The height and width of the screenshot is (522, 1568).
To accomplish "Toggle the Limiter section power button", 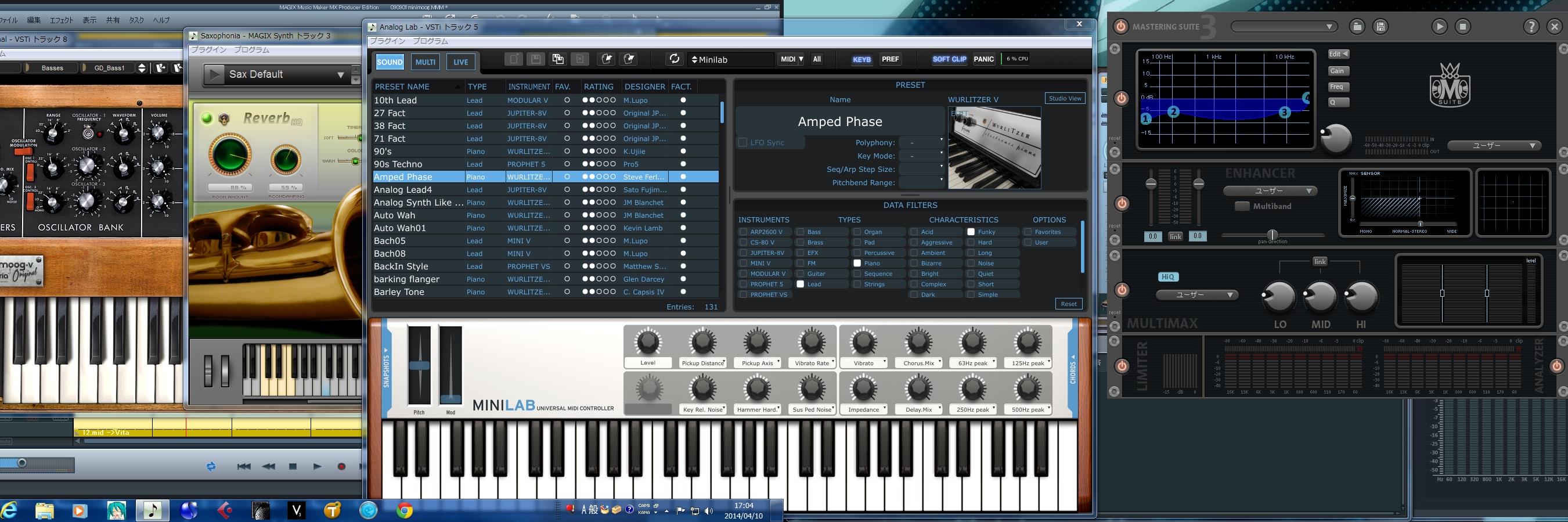I will 1121,365.
